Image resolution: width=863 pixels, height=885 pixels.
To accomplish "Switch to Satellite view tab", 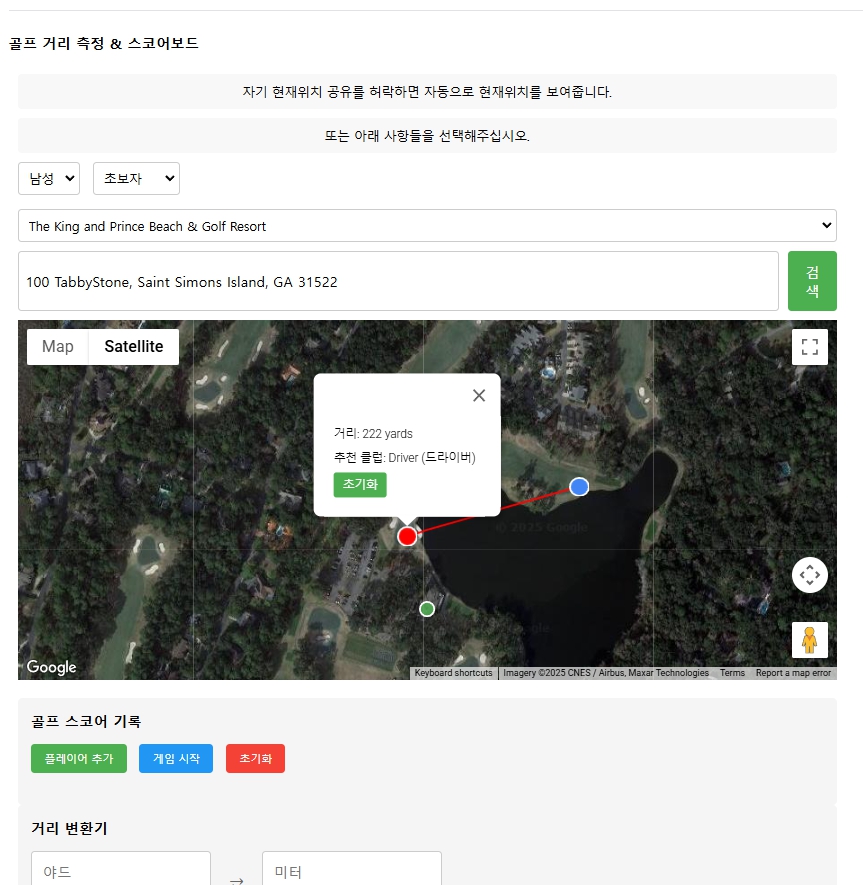I will [134, 347].
